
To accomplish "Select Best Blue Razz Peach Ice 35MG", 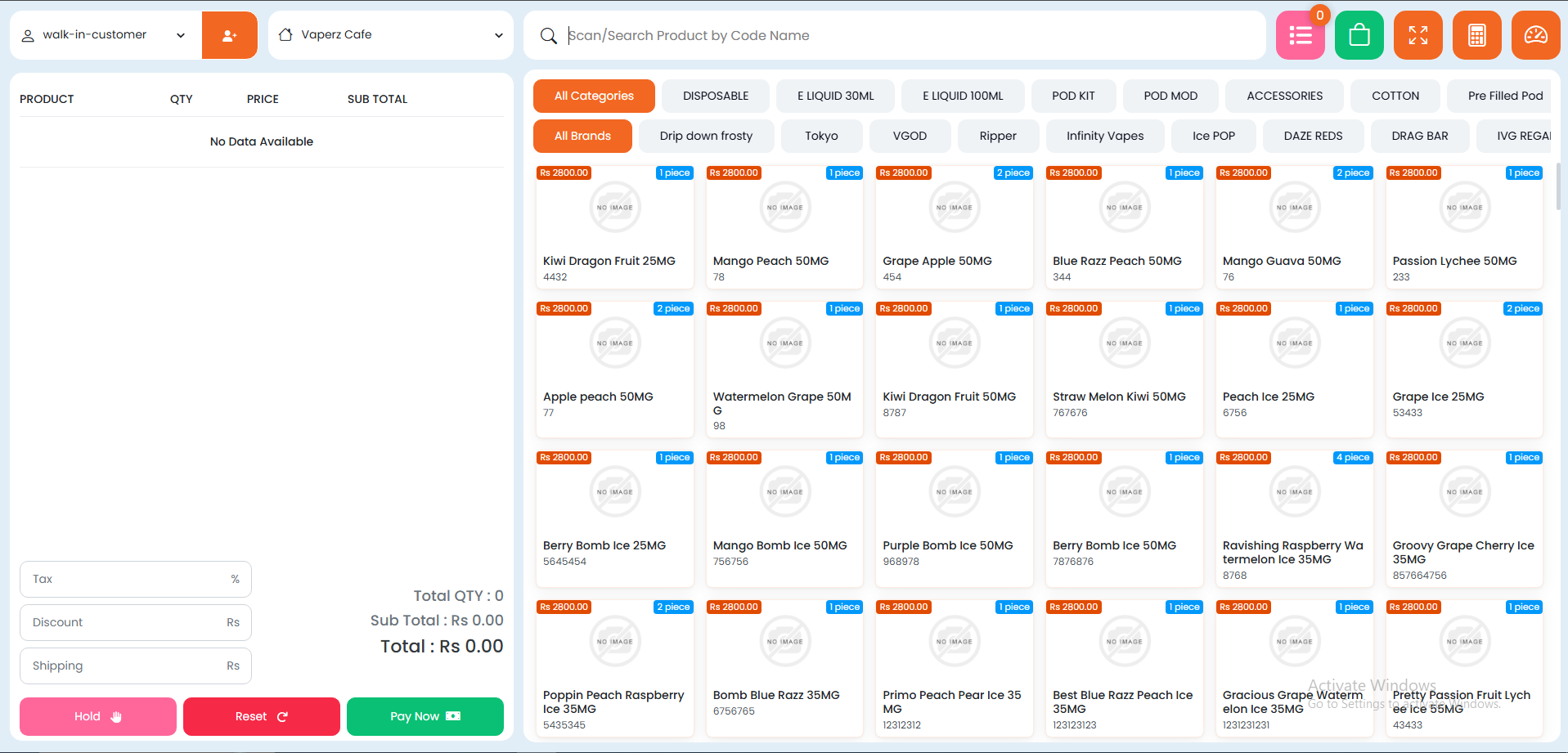I will [1125, 668].
